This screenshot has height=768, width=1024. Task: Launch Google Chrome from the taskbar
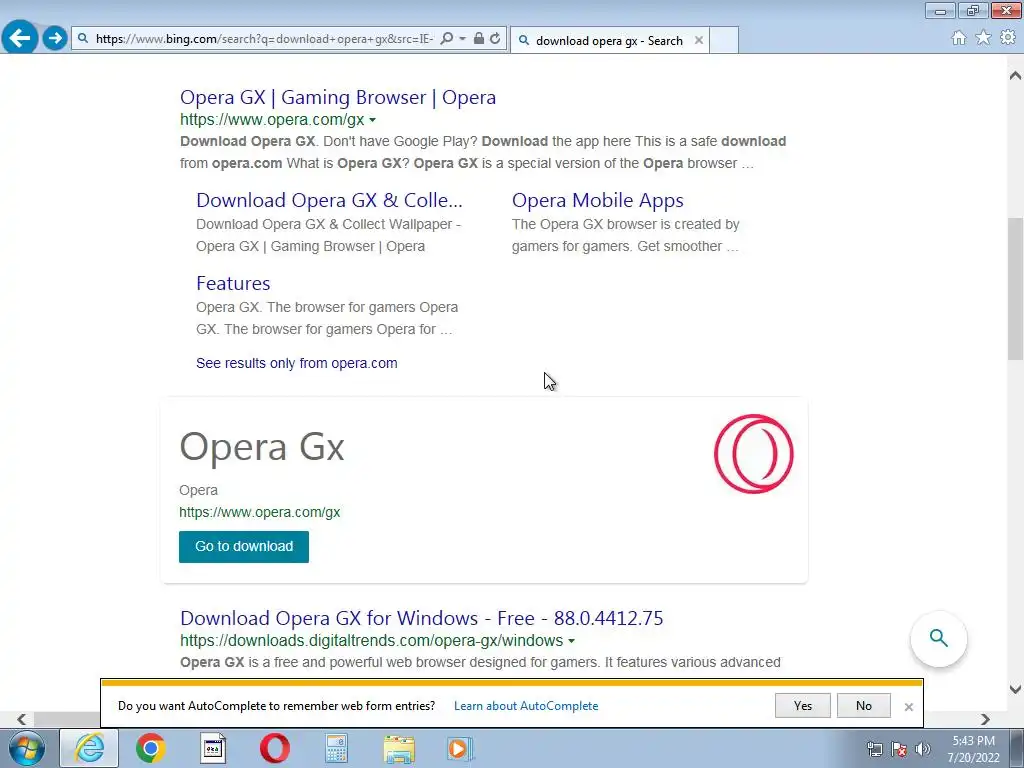click(150, 748)
